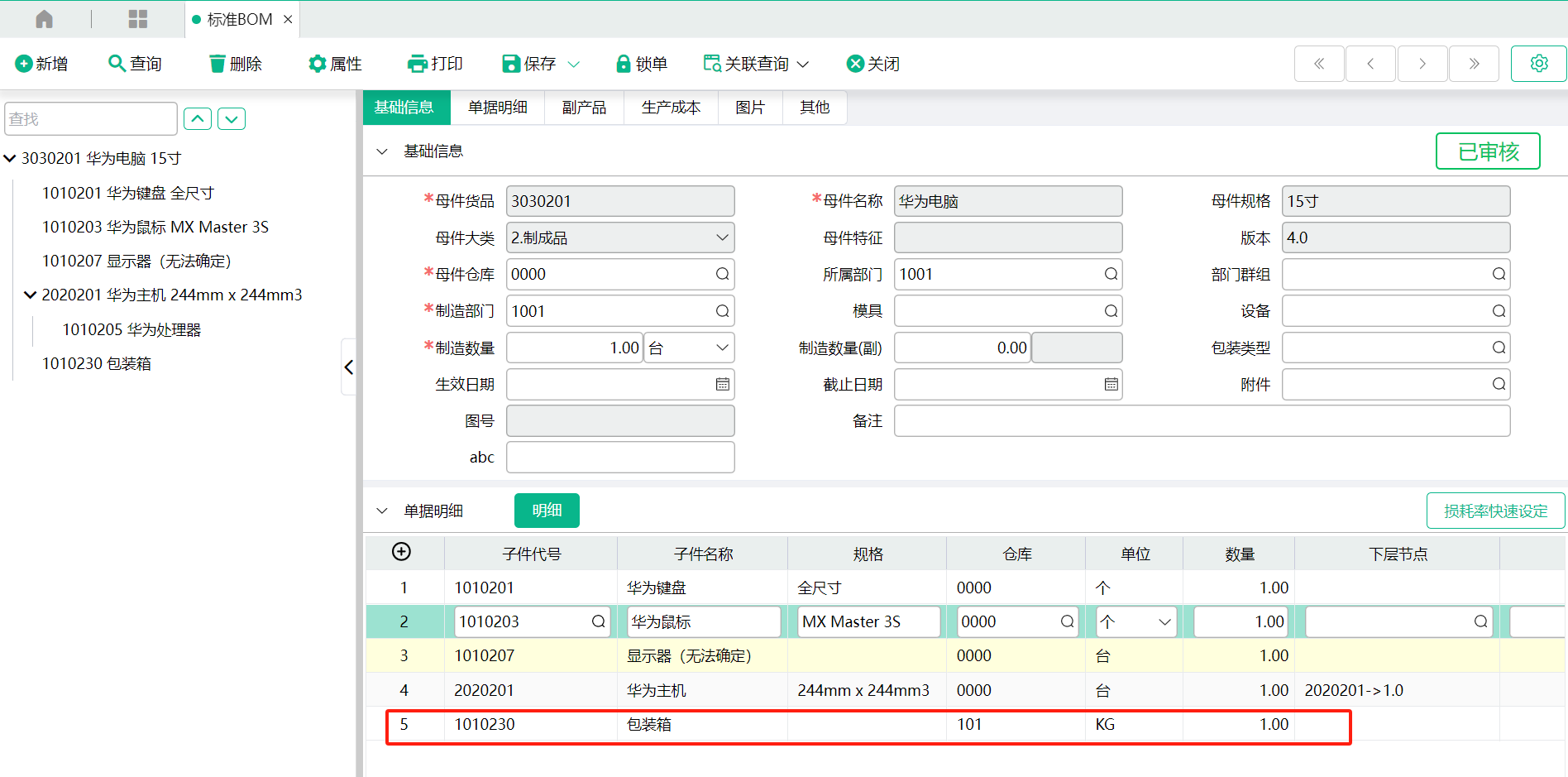The width and height of the screenshot is (1568, 777).
Task: Open the green settings gear button
Action: click(x=1539, y=64)
